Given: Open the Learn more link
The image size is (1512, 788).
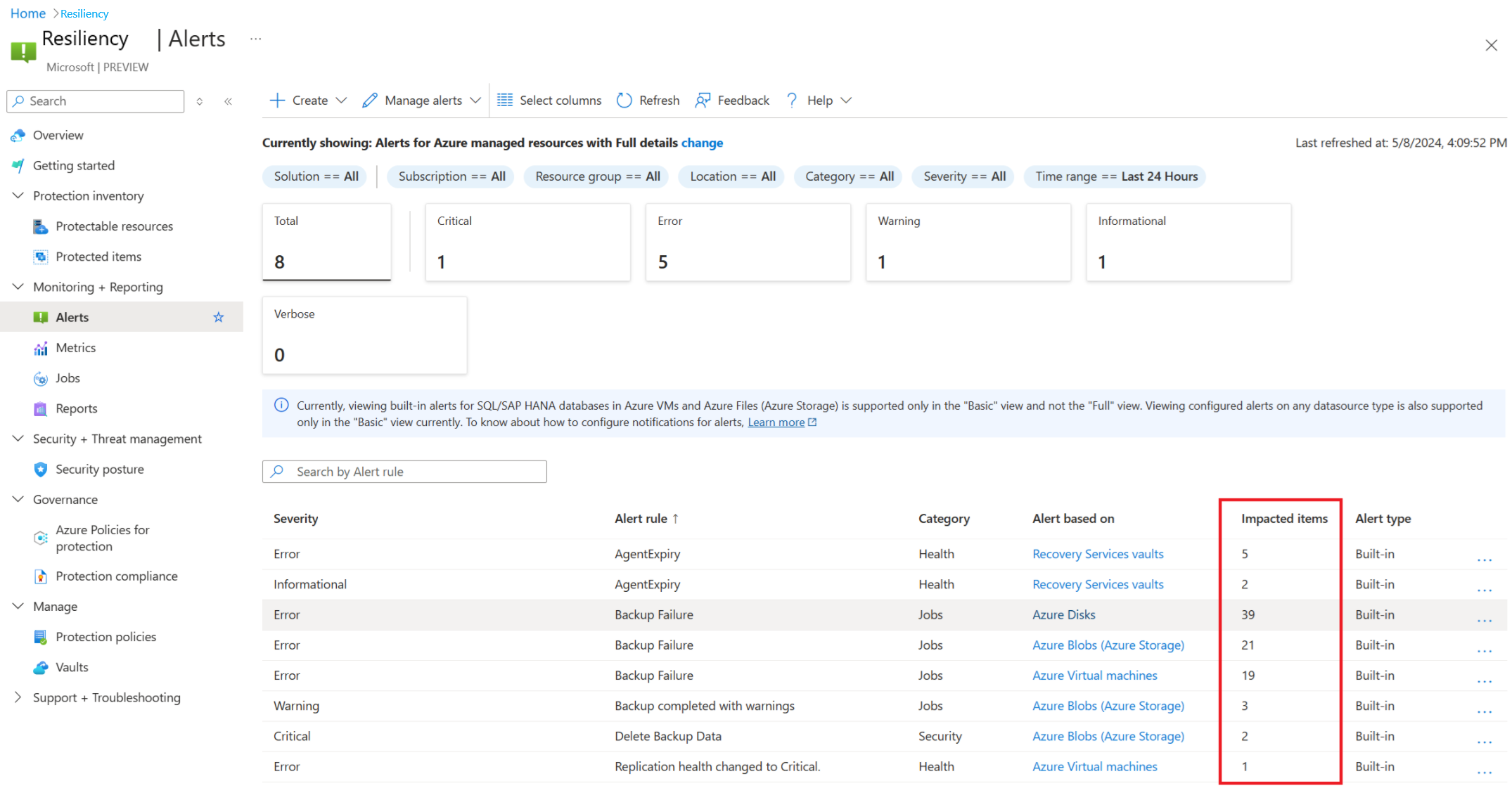Looking at the screenshot, I should (x=776, y=422).
